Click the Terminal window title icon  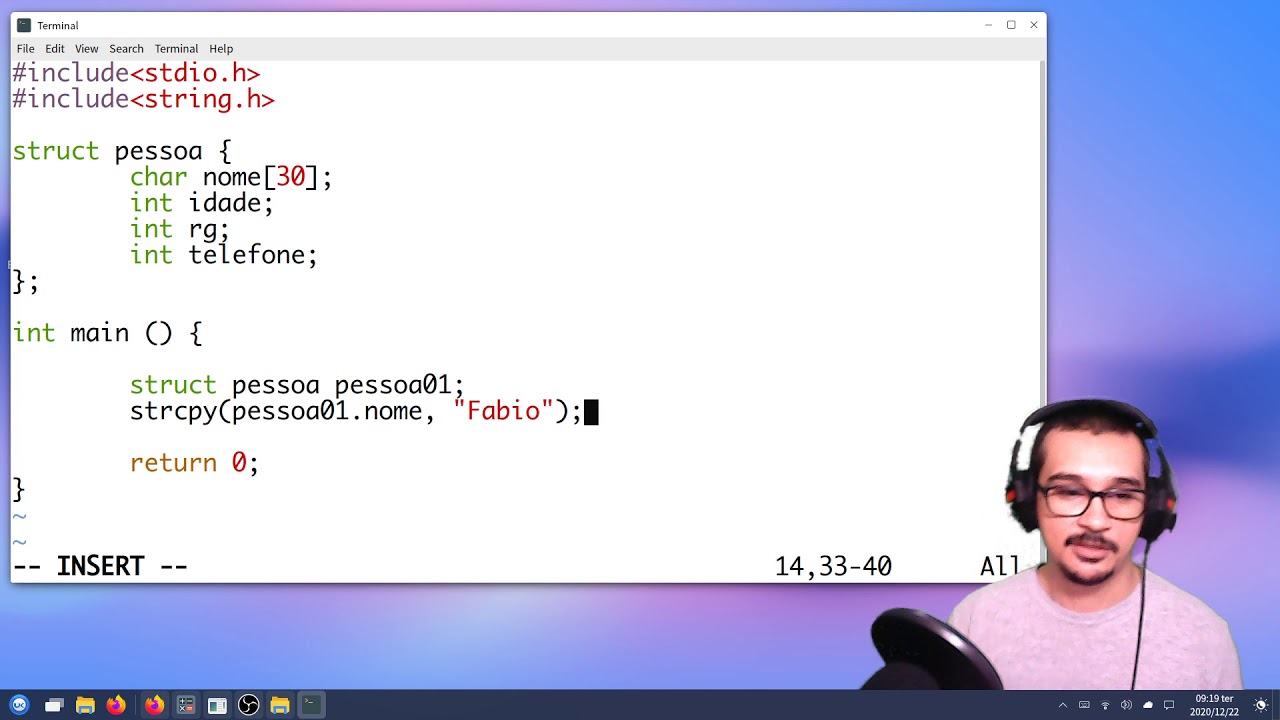pos(24,25)
